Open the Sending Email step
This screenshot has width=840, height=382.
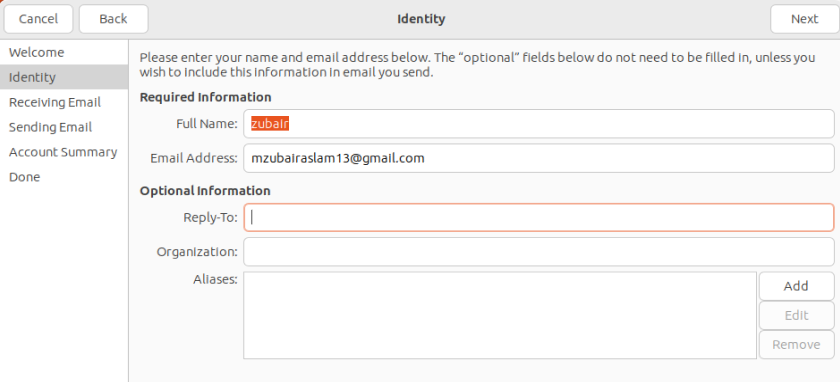[64, 127]
